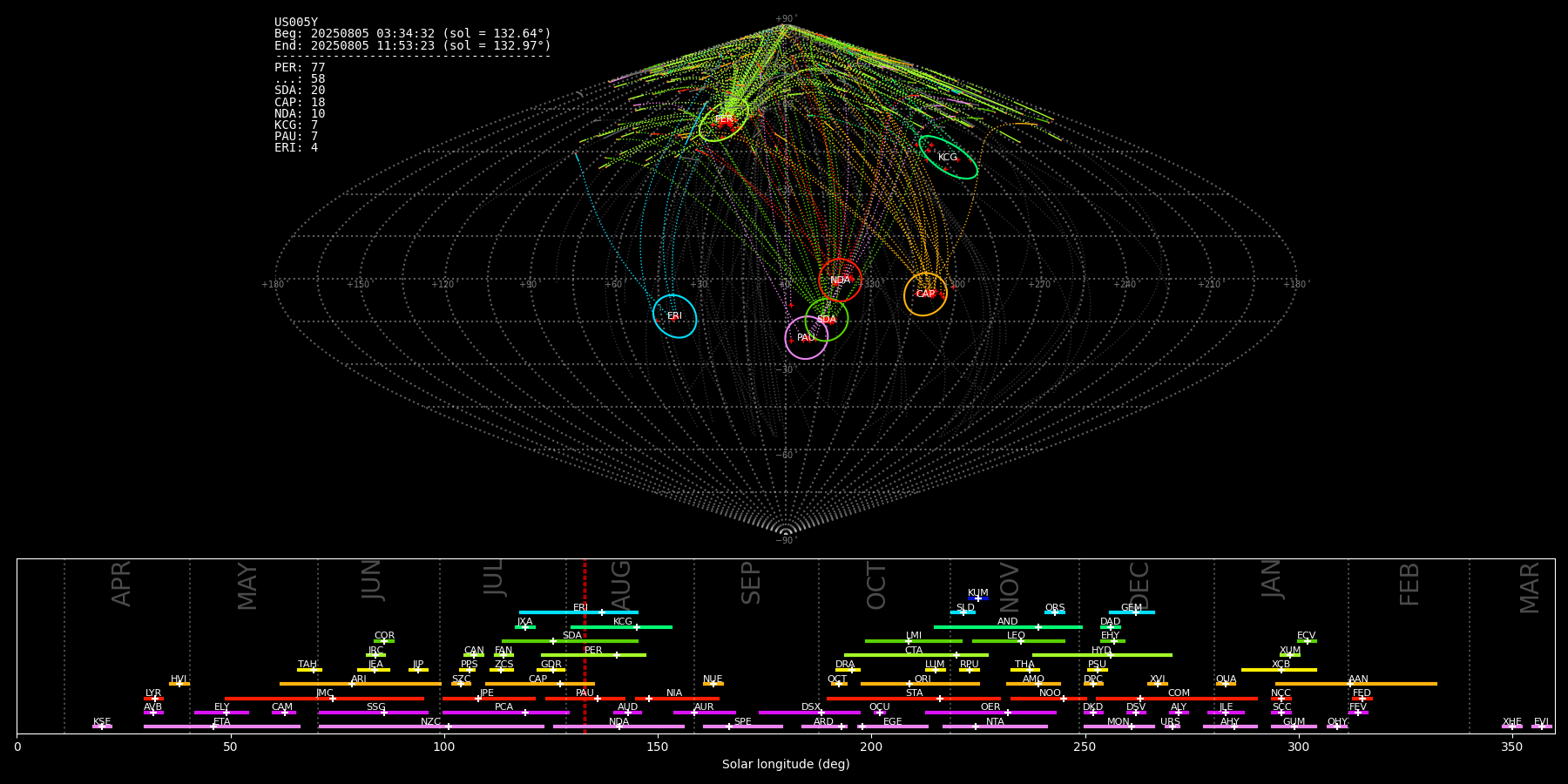Click the APR month label in timeline

coord(121,584)
